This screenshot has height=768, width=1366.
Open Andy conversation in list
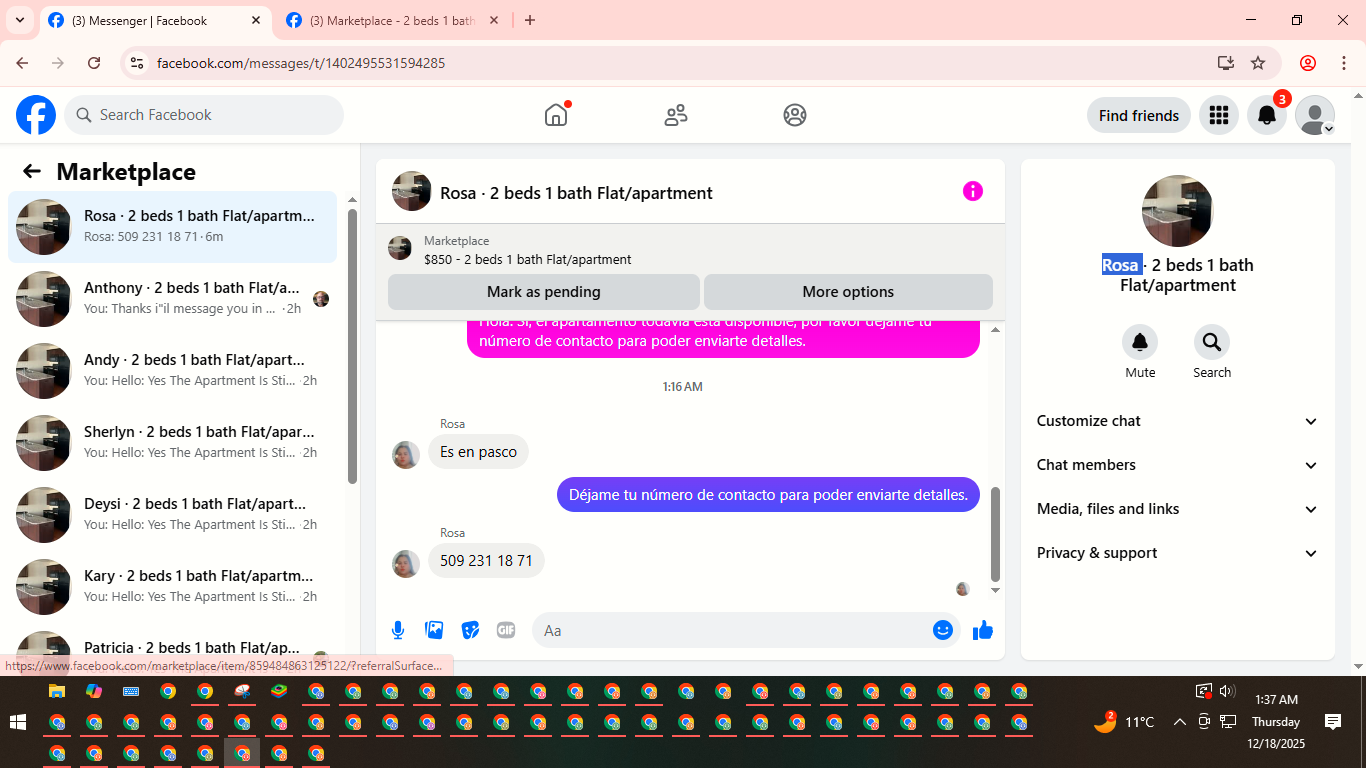[173, 371]
